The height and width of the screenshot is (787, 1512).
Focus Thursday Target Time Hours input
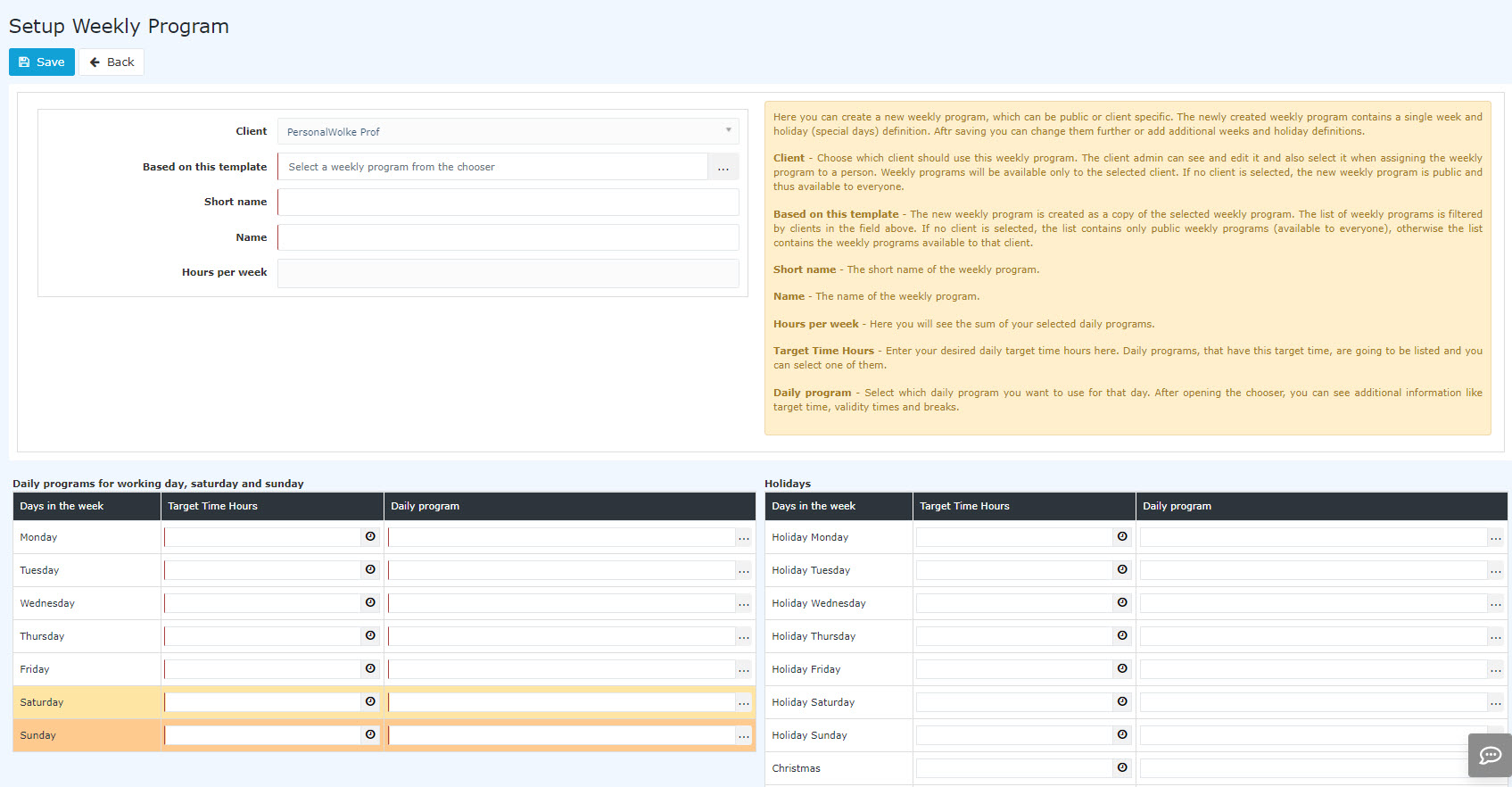pos(263,636)
